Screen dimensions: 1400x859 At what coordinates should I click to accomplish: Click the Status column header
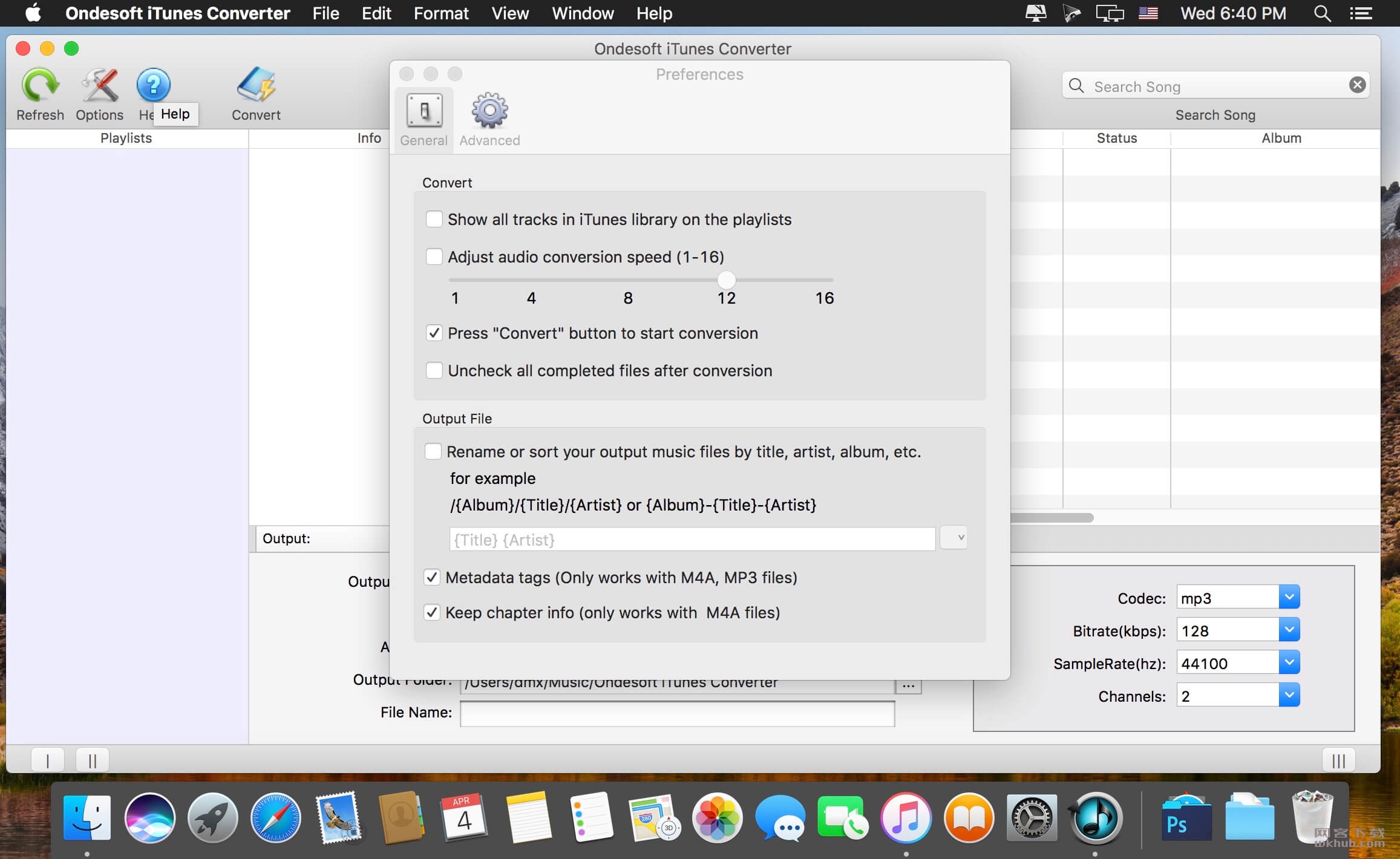point(1116,138)
